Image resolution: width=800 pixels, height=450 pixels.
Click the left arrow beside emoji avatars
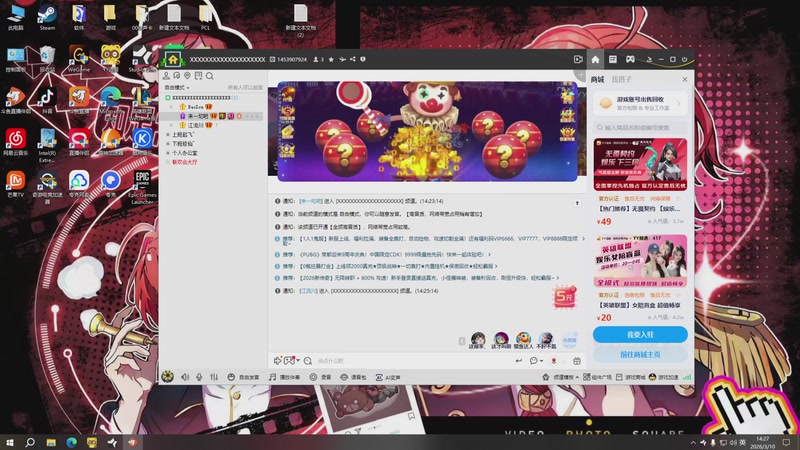coord(462,341)
